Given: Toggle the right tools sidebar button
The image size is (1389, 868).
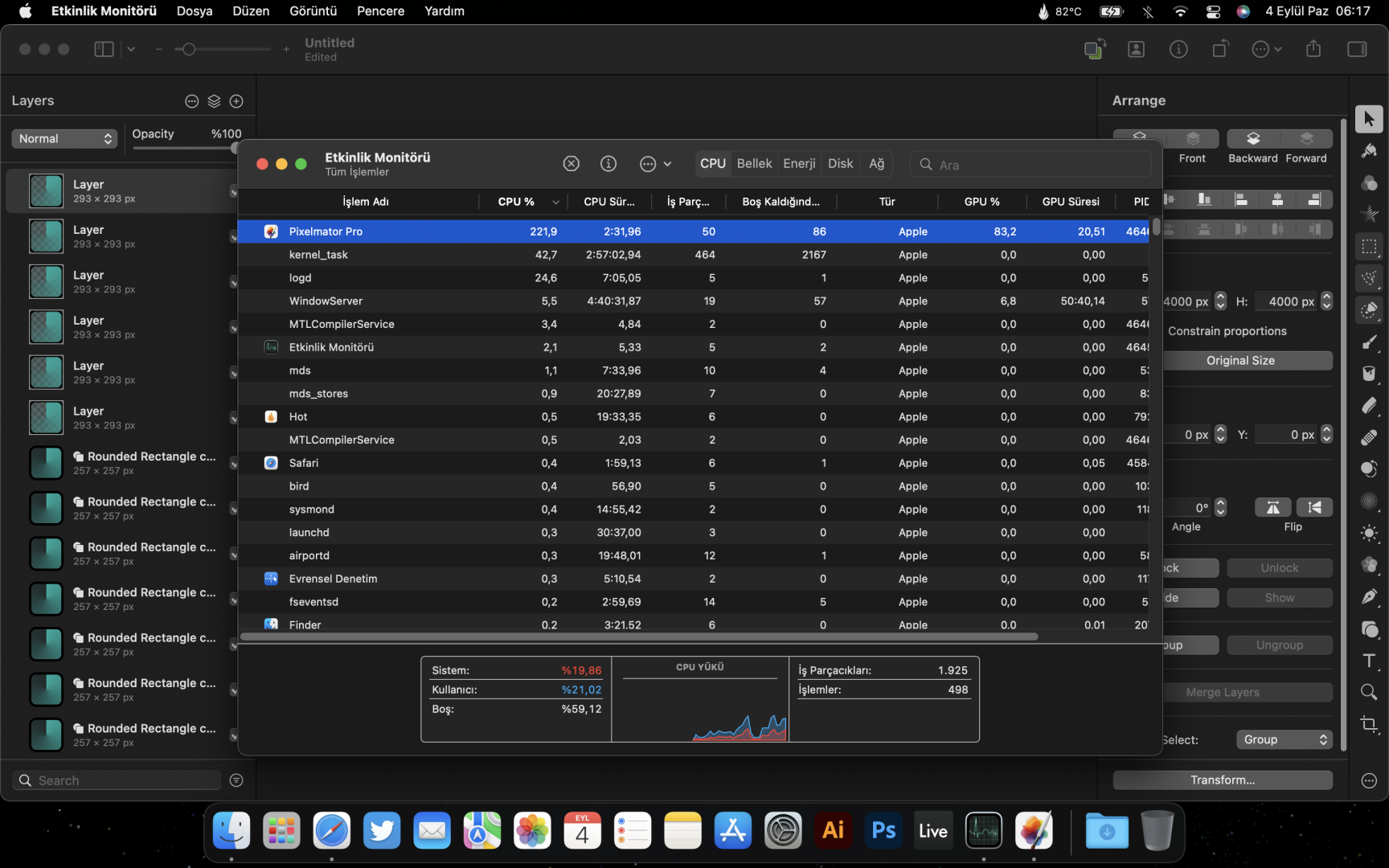Looking at the screenshot, I should (1357, 49).
